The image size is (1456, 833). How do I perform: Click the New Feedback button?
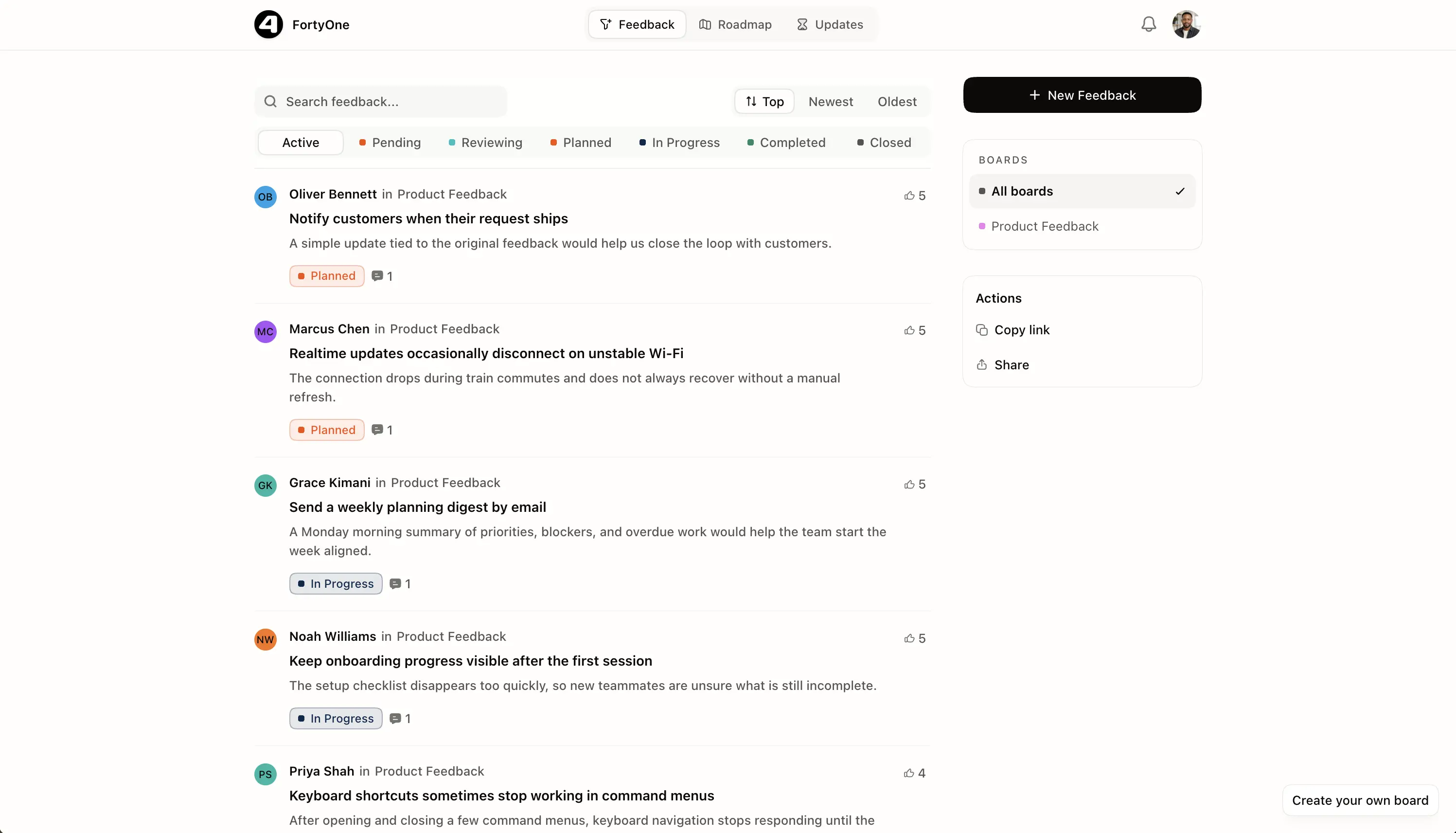coord(1082,95)
